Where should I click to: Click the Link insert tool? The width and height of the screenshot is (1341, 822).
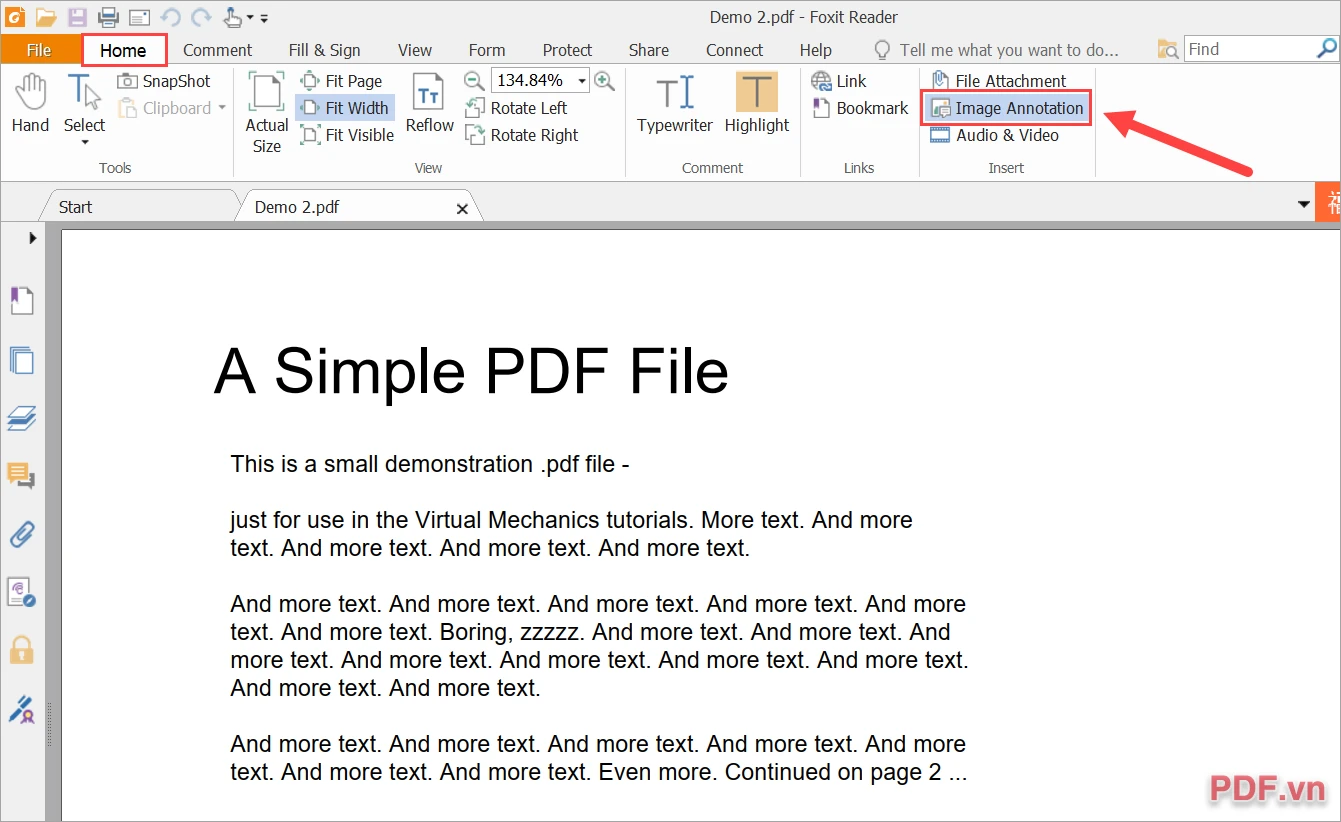839,81
